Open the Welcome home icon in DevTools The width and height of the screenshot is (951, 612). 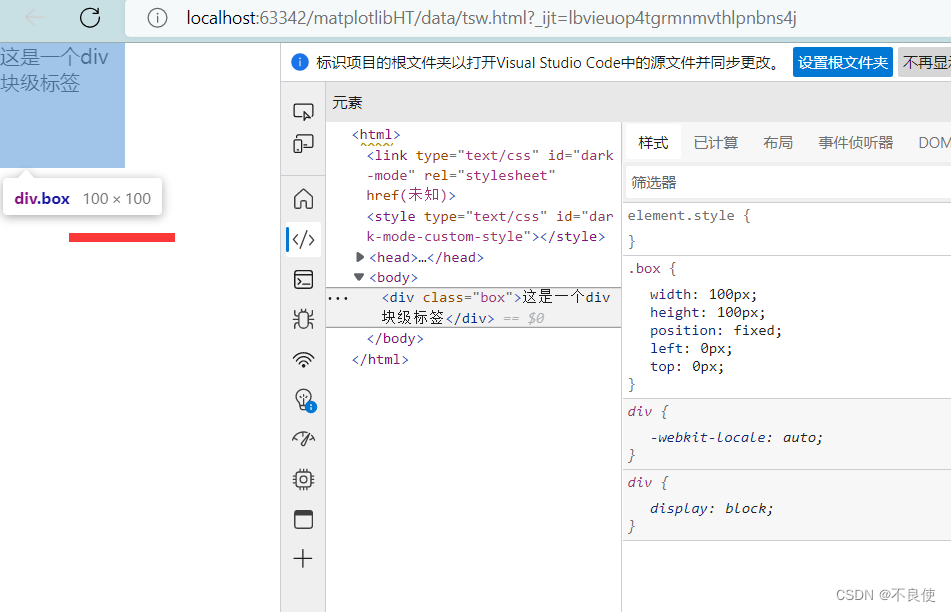coord(303,199)
